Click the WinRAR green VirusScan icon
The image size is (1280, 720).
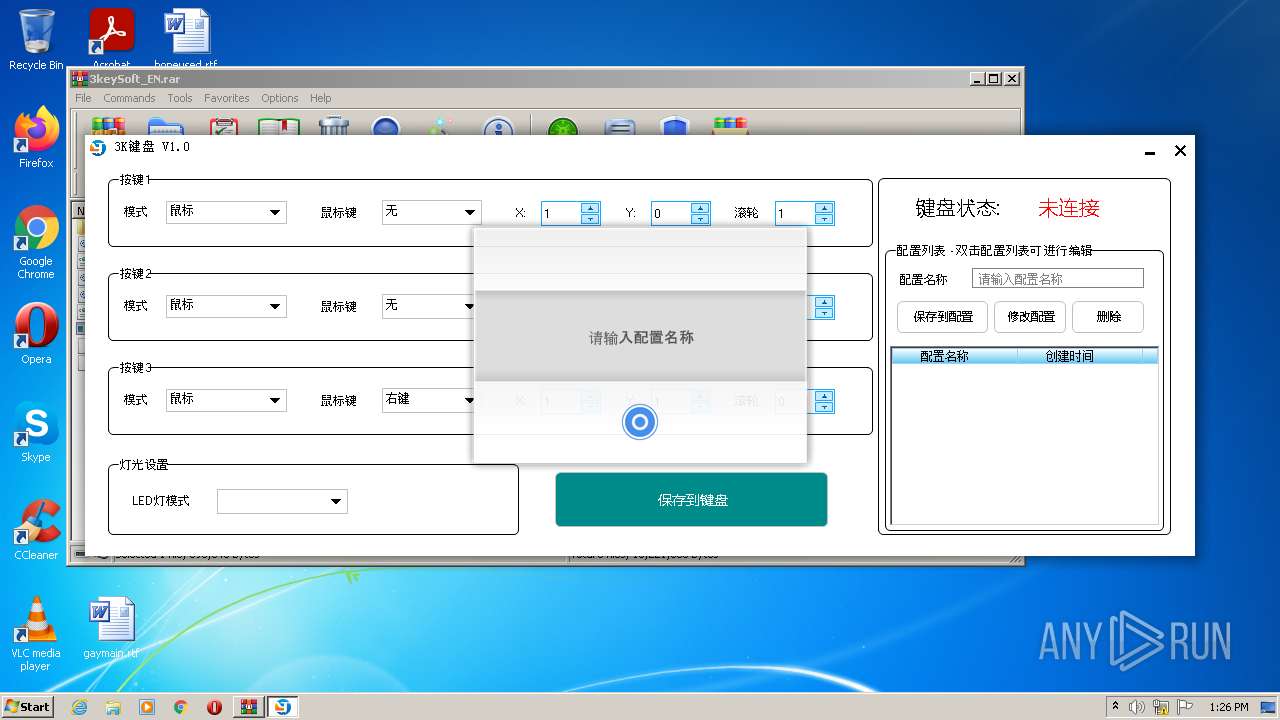[x=564, y=127]
